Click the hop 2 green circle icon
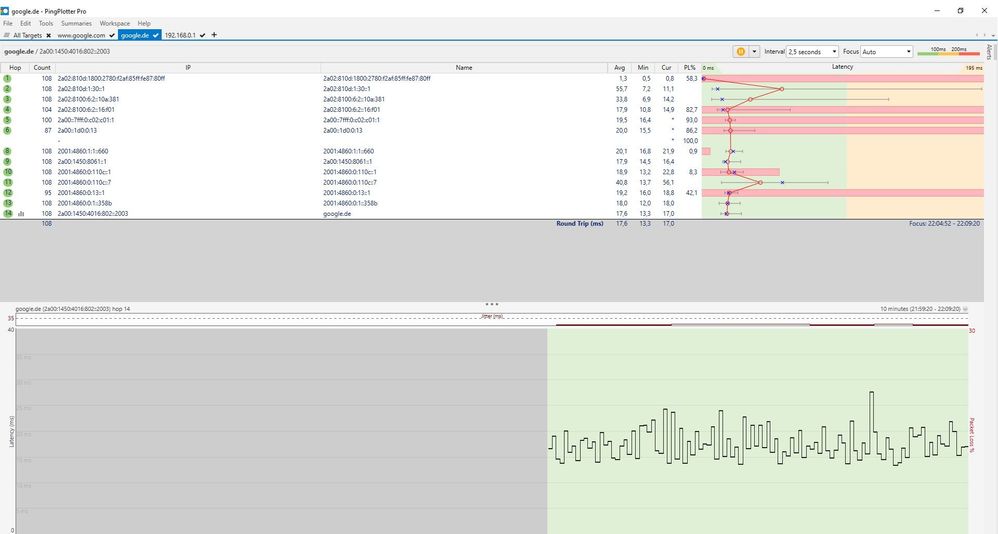Viewport: 998px width, 534px height. 8,88
